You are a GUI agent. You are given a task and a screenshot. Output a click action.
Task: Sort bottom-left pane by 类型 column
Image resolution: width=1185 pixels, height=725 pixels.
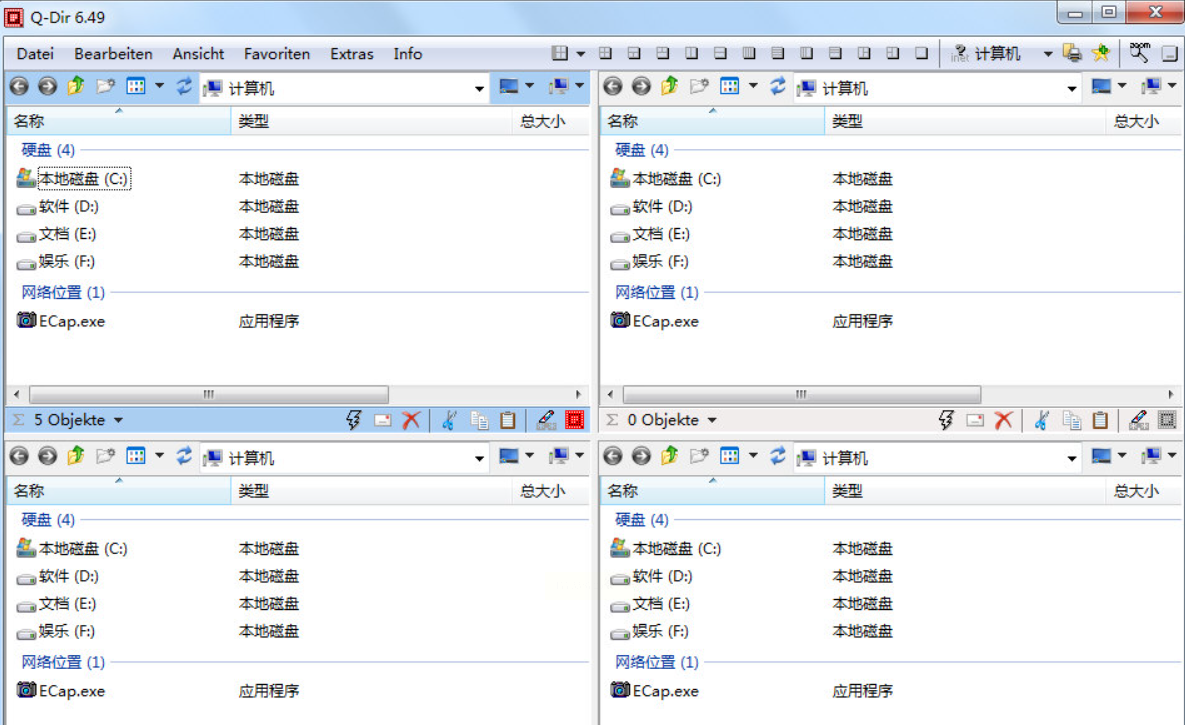[372, 491]
